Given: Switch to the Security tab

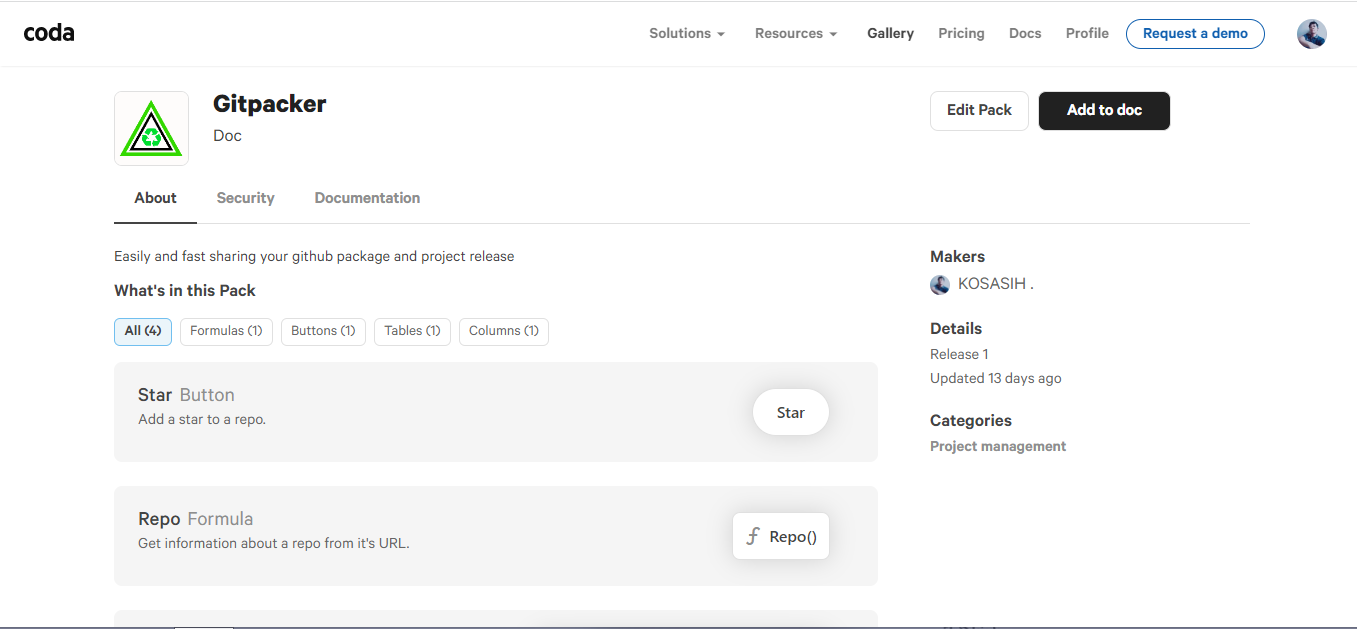Looking at the screenshot, I should coord(245,198).
